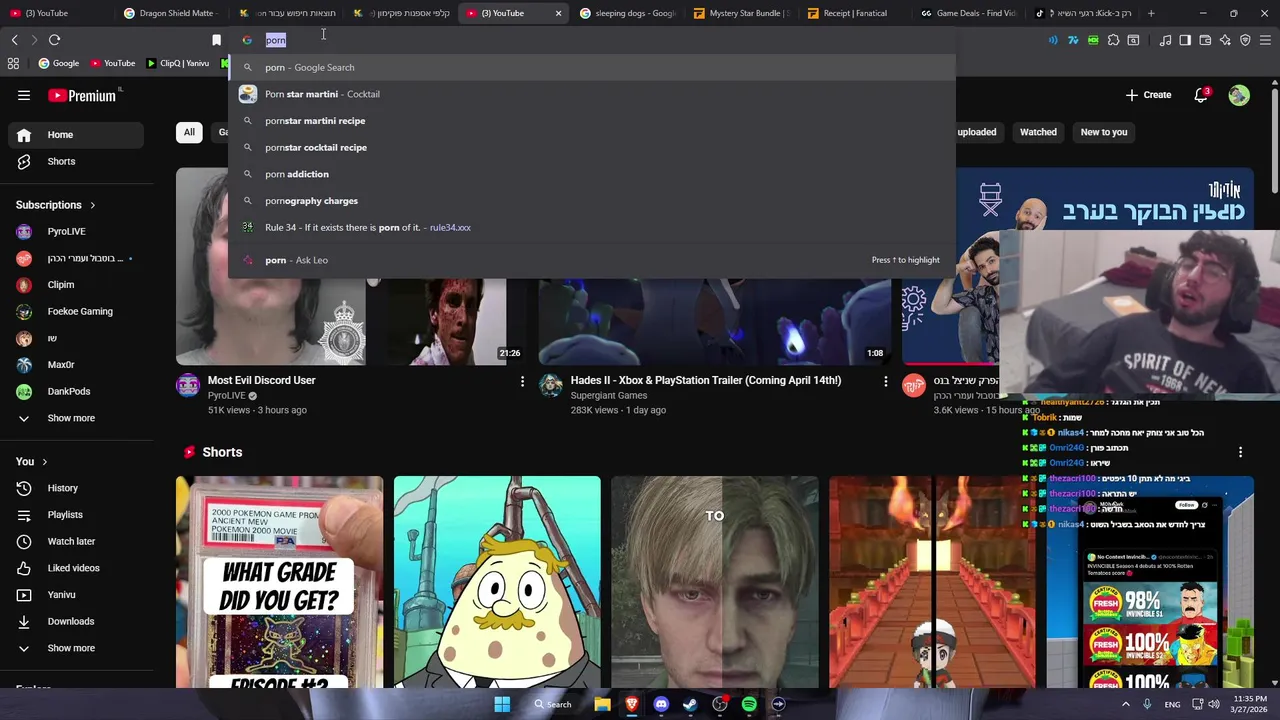This screenshot has height=720, width=1280.
Task: Choose the Porn star martini Cocktail suggestion
Action: 592,94
